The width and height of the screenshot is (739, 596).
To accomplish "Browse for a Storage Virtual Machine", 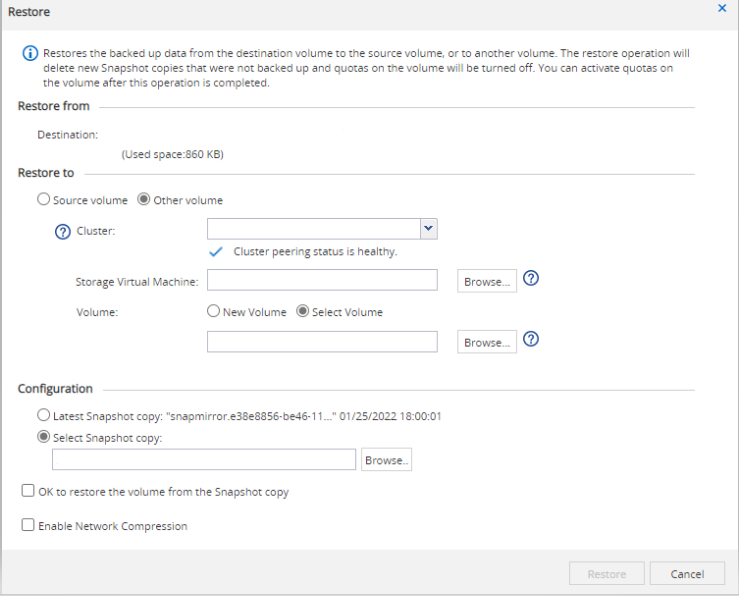I will click(x=487, y=281).
